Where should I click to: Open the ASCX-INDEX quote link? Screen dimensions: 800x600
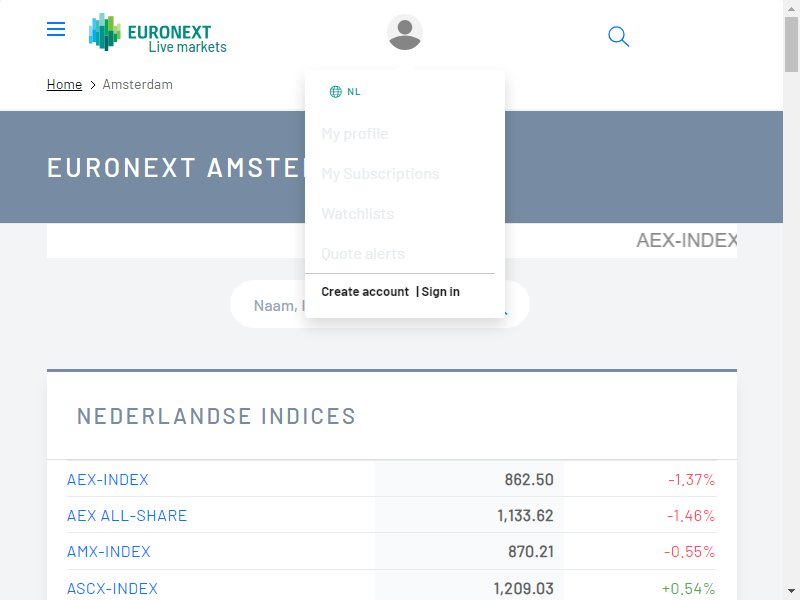coord(112,588)
